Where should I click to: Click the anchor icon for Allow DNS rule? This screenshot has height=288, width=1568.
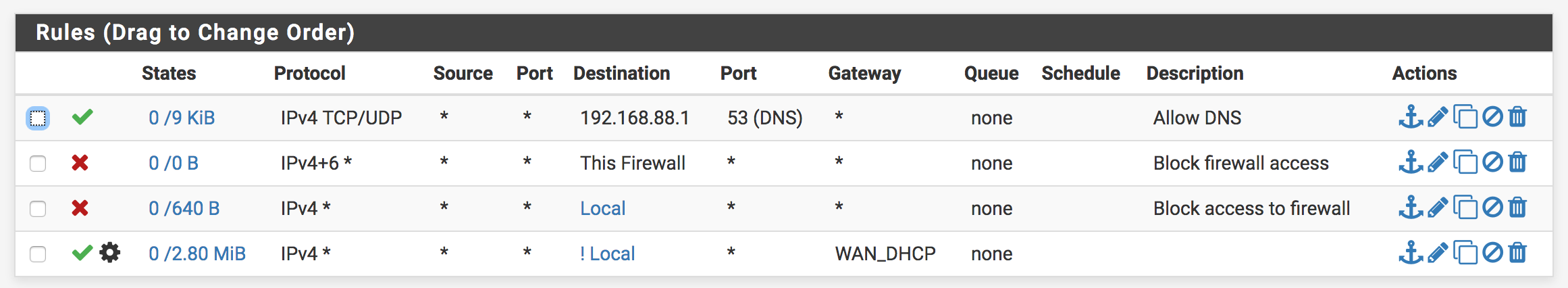(1410, 117)
